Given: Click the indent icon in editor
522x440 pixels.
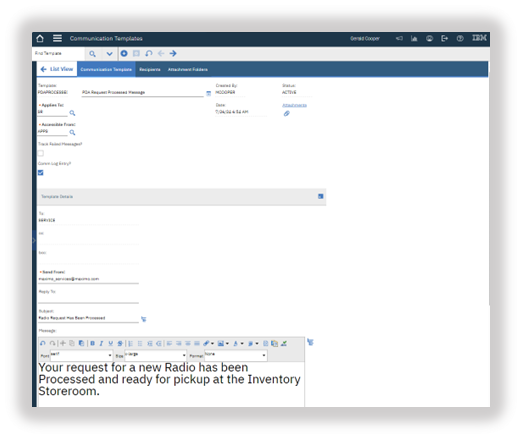Looking at the screenshot, I should pos(150,343).
